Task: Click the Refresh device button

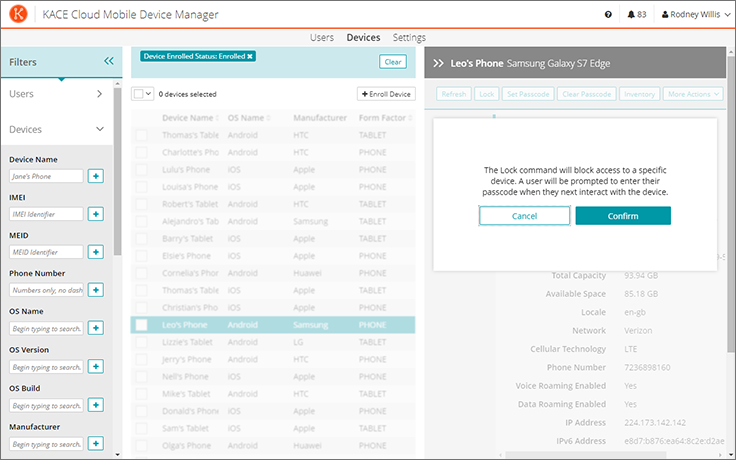Action: (x=453, y=94)
